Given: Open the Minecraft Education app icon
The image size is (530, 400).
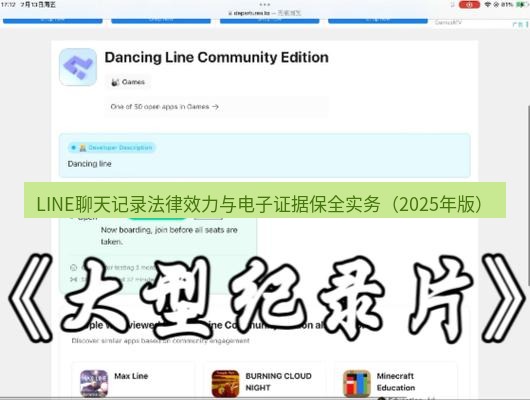Looking at the screenshot, I should (357, 383).
